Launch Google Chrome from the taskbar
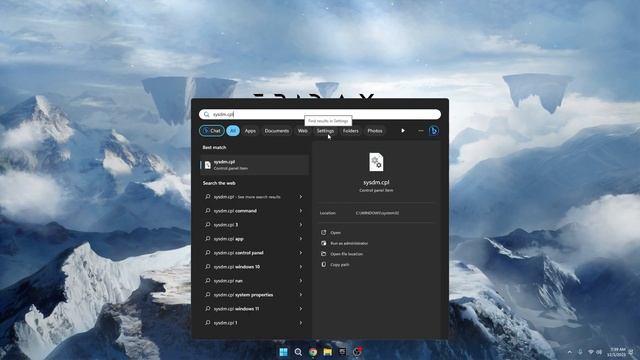 pos(313,352)
